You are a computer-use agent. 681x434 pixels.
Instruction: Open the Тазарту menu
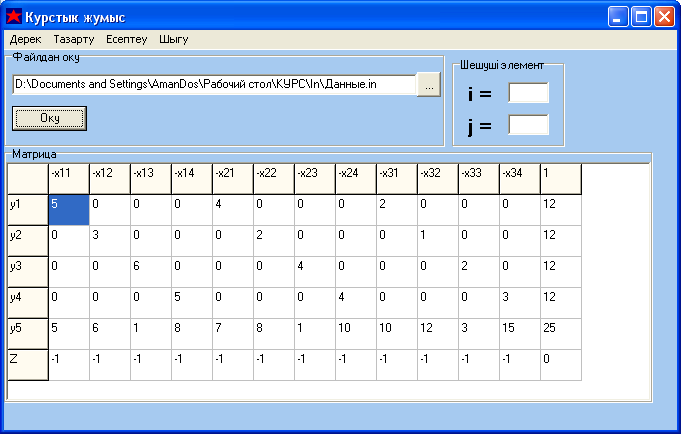tap(74, 39)
